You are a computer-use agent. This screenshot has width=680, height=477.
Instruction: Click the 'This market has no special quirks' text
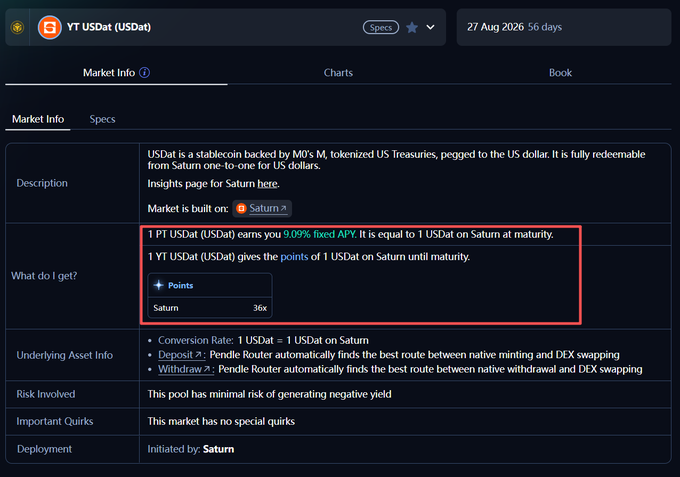[221, 421]
